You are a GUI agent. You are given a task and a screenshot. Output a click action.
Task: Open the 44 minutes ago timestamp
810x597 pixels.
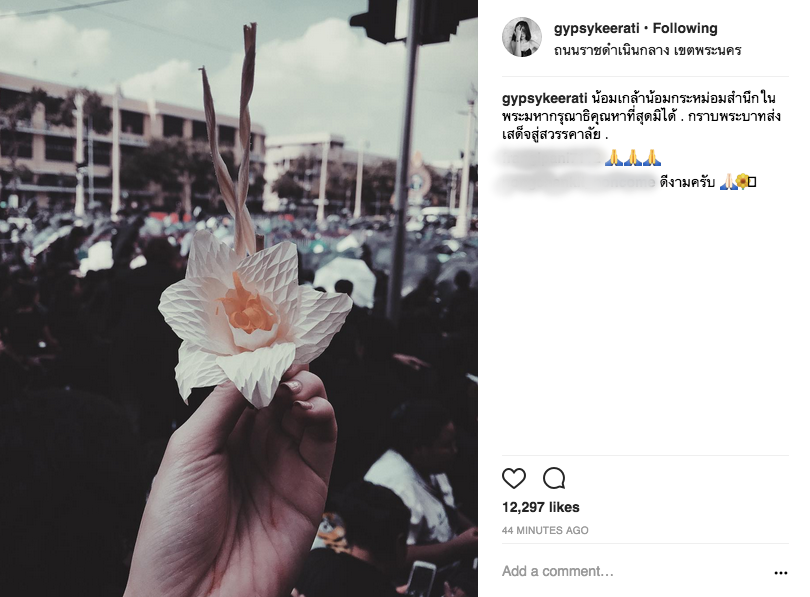pyautogui.click(x=545, y=530)
